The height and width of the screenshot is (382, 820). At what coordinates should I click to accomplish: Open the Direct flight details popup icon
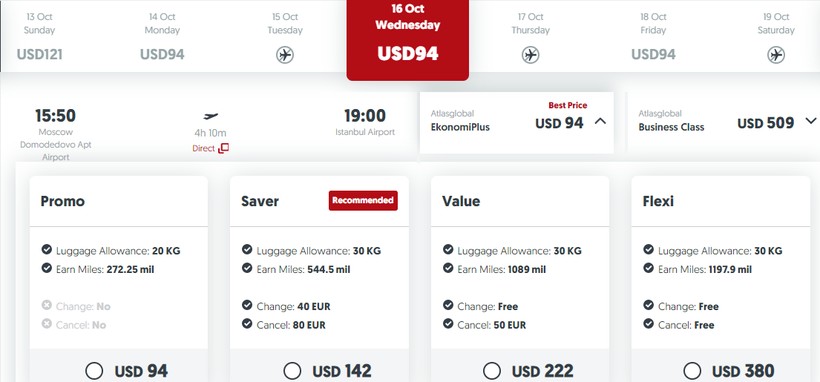pos(223,148)
